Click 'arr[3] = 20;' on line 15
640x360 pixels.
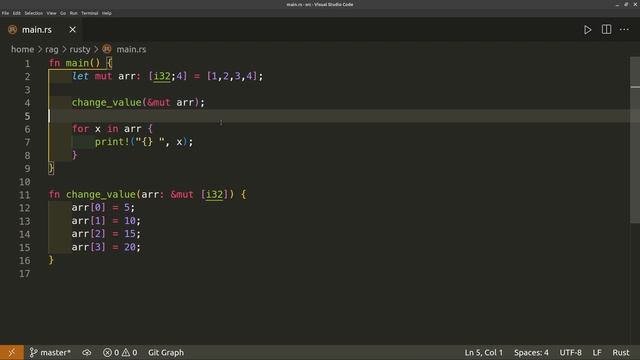(106, 247)
